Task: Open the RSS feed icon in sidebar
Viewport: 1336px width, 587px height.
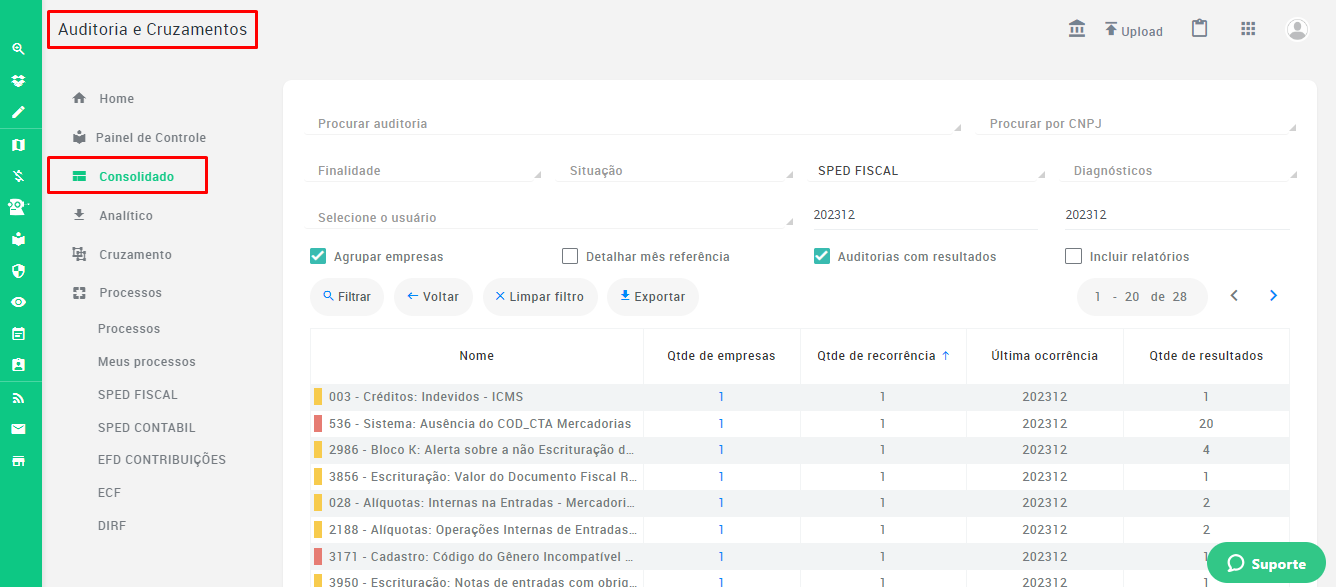Action: click(x=18, y=398)
